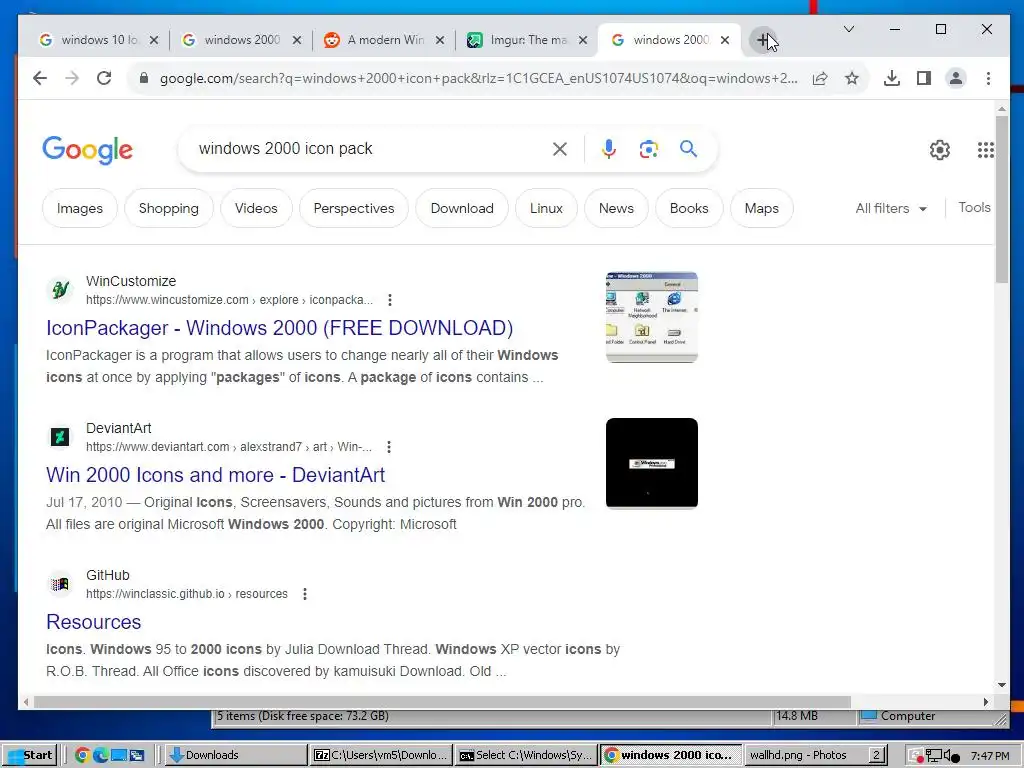Switch to Downloads taskbar window
Viewport: 1024px width, 768px height.
click(x=235, y=755)
